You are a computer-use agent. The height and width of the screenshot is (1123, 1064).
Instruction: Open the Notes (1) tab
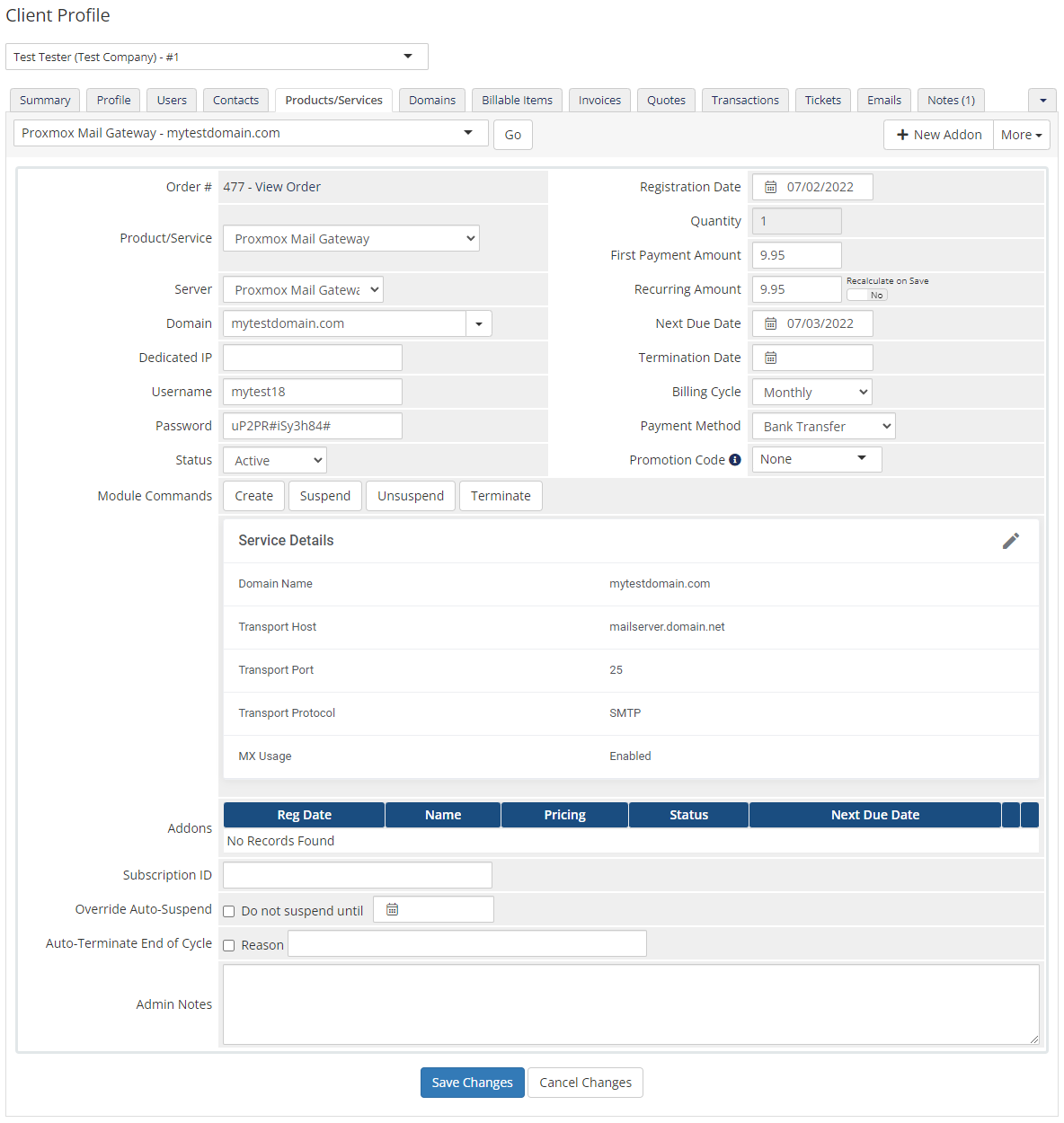tap(951, 100)
